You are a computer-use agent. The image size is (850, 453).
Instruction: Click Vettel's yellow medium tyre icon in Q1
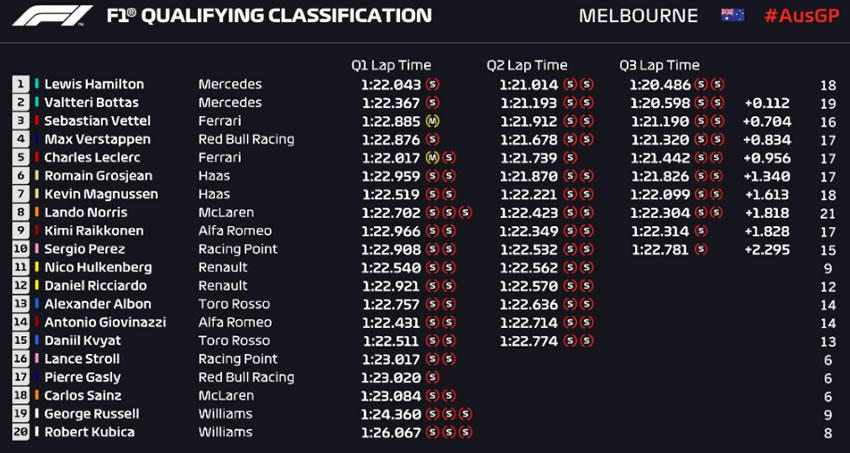pyautogui.click(x=432, y=121)
